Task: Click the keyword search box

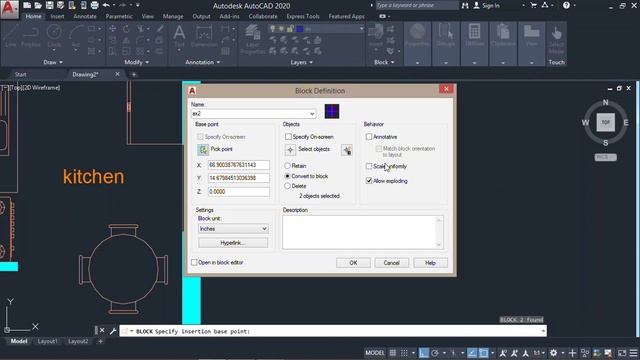Action: (416, 5)
